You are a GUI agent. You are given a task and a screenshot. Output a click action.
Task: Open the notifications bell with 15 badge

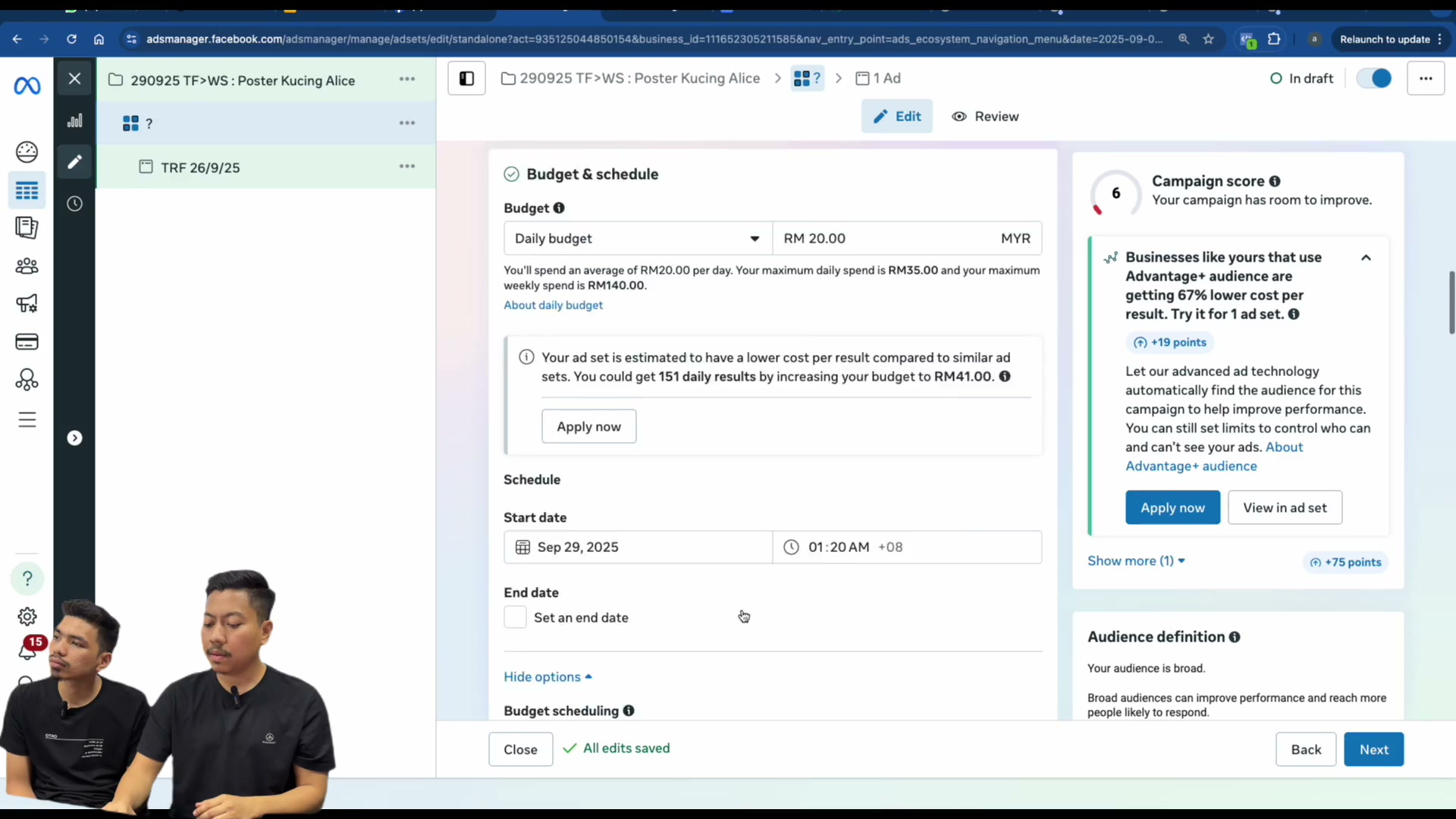(29, 649)
